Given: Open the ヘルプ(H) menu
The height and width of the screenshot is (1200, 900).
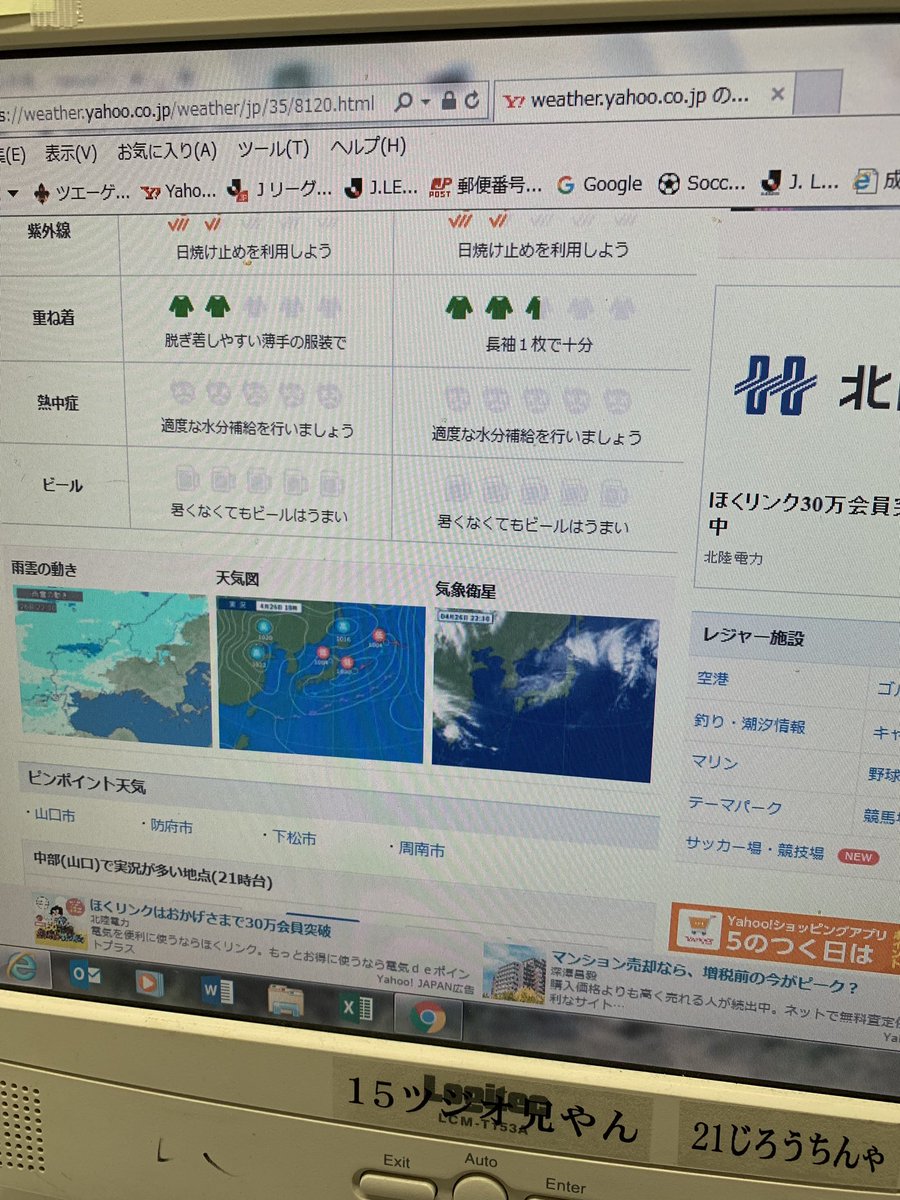Looking at the screenshot, I should 368,146.
